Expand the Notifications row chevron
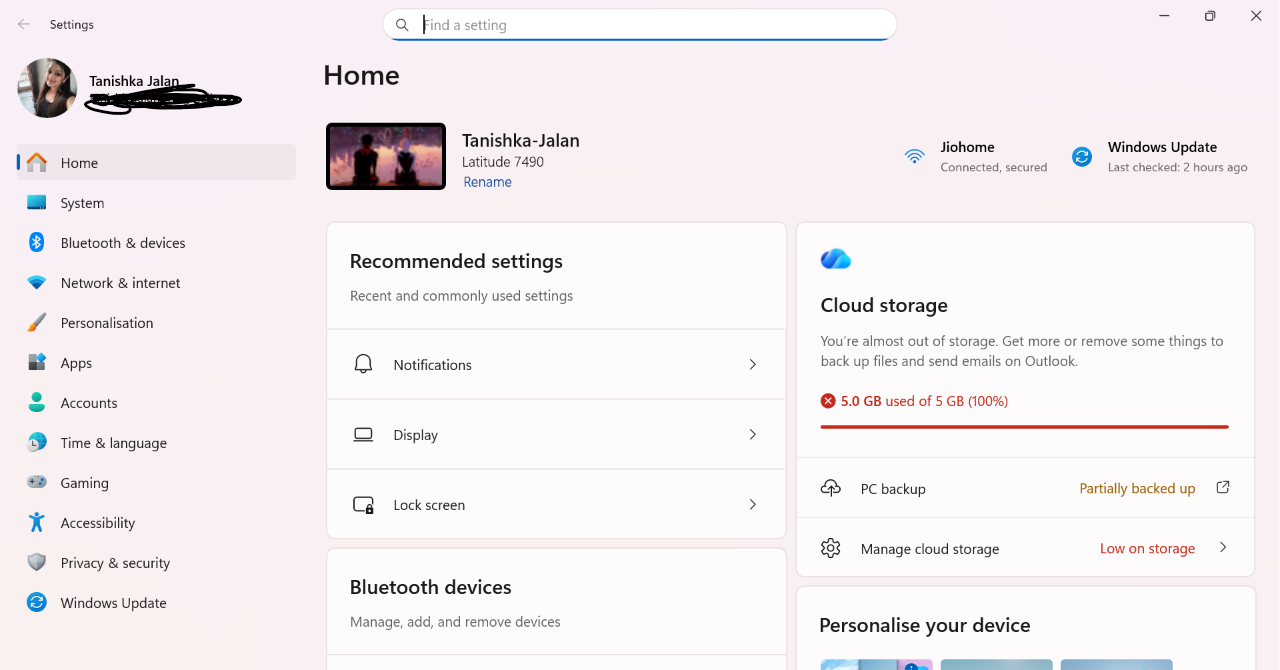 coord(753,364)
